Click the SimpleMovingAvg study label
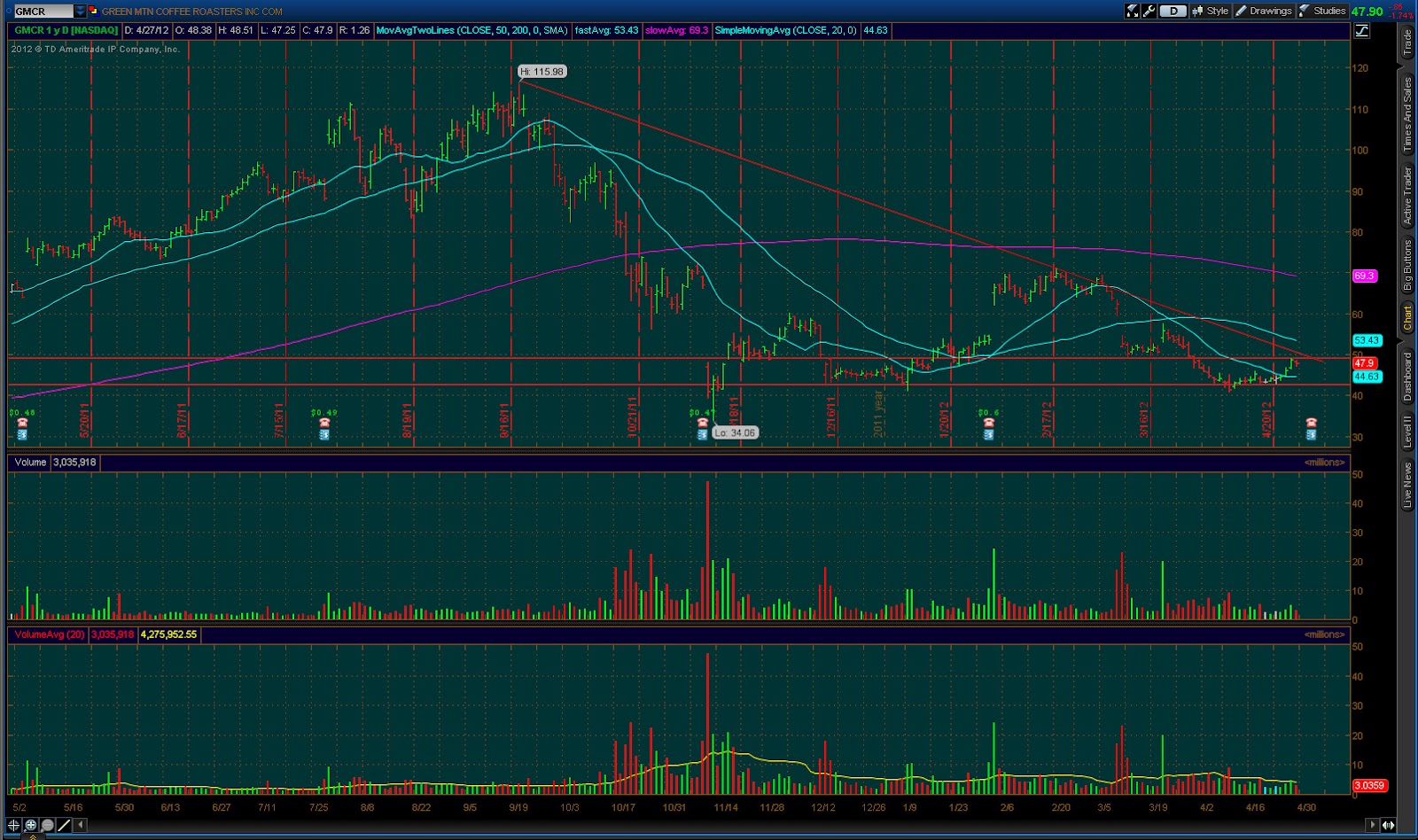The width and height of the screenshot is (1418, 840). (x=786, y=30)
